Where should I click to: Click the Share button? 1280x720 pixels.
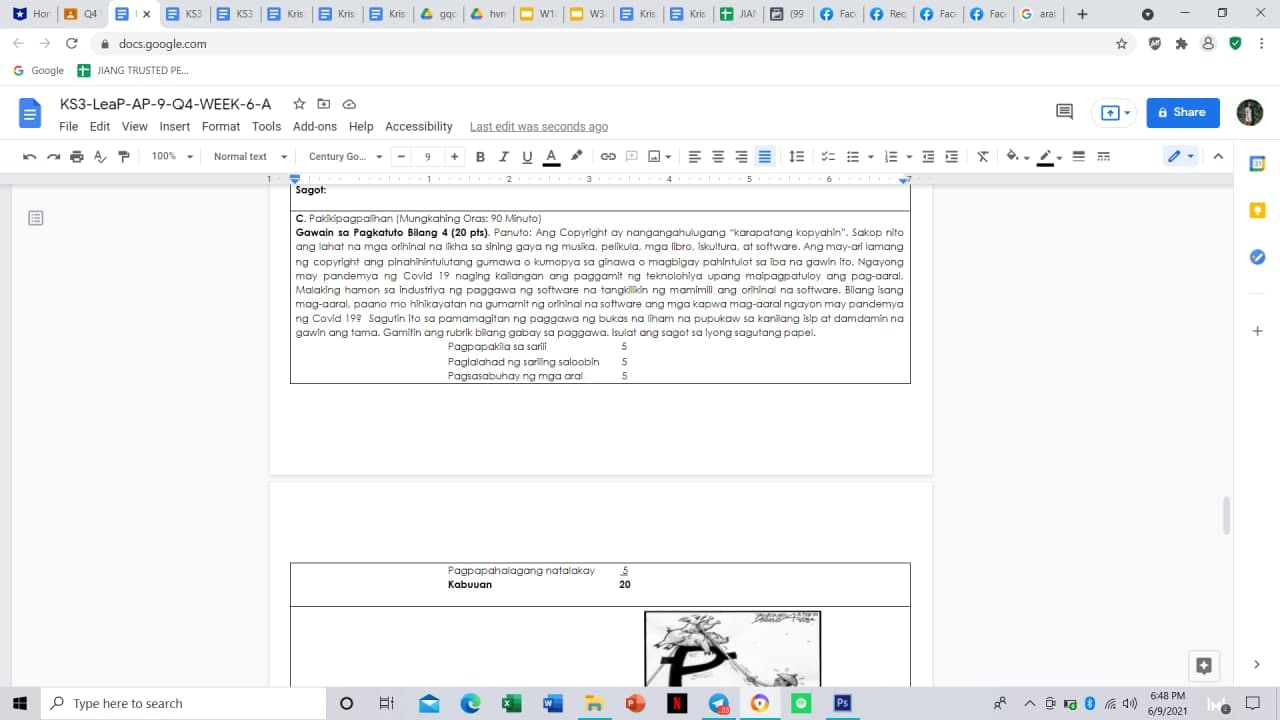1182,112
